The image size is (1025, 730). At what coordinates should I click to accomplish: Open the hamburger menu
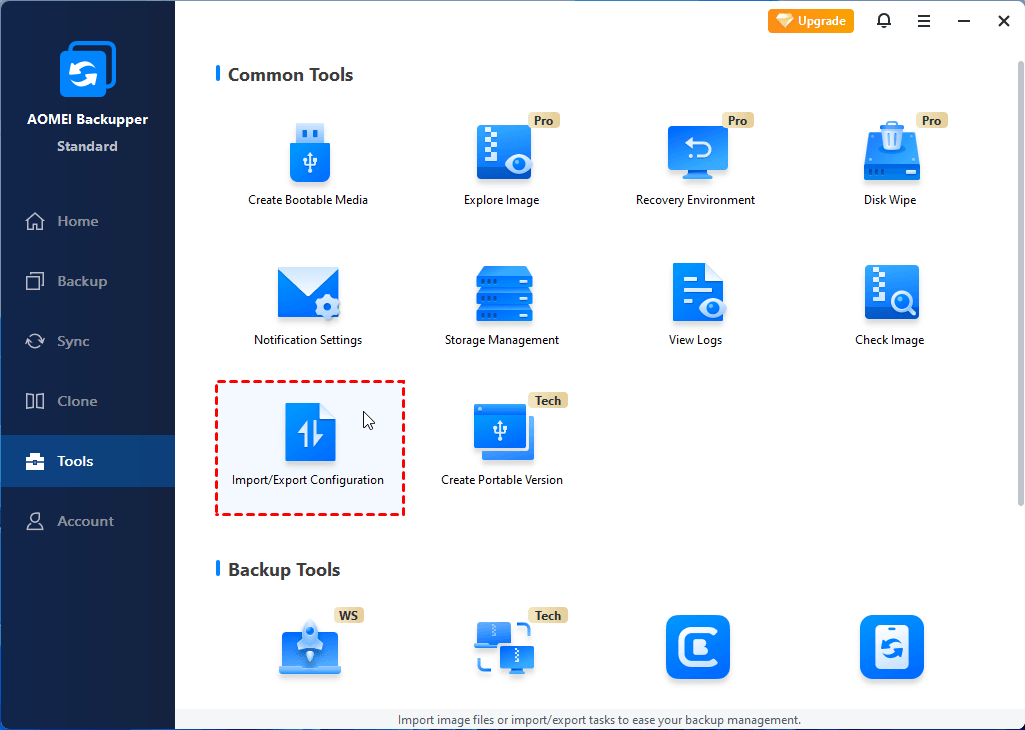(924, 22)
